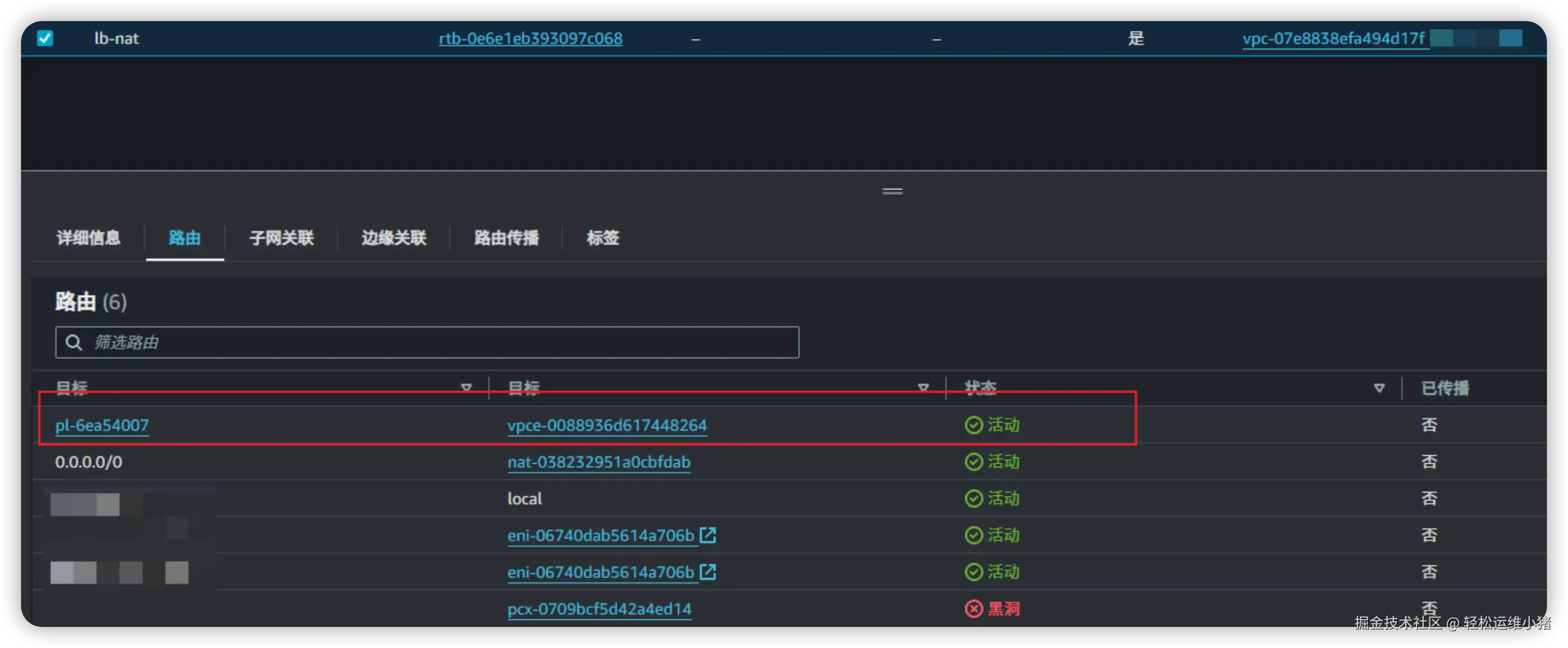The width and height of the screenshot is (1568, 648).
Task: Open the vpc-07e8838efa494d17f link
Action: click(x=1333, y=39)
